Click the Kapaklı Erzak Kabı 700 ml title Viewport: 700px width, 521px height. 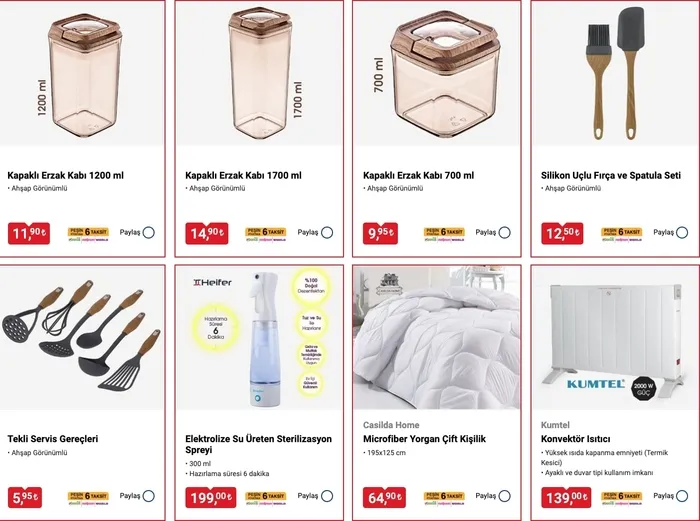pyautogui.click(x=418, y=175)
